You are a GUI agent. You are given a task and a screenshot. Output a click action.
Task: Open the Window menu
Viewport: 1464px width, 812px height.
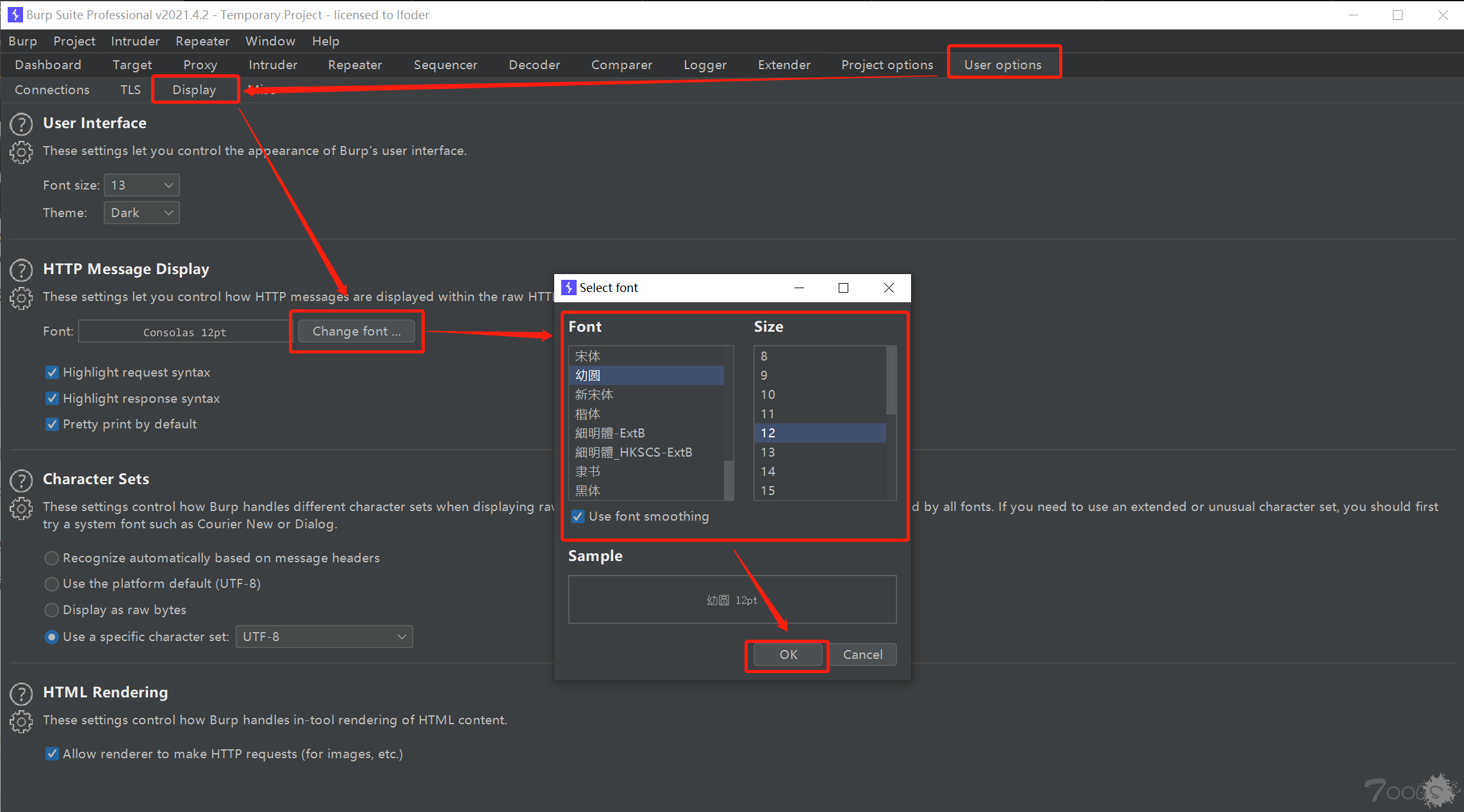270,41
